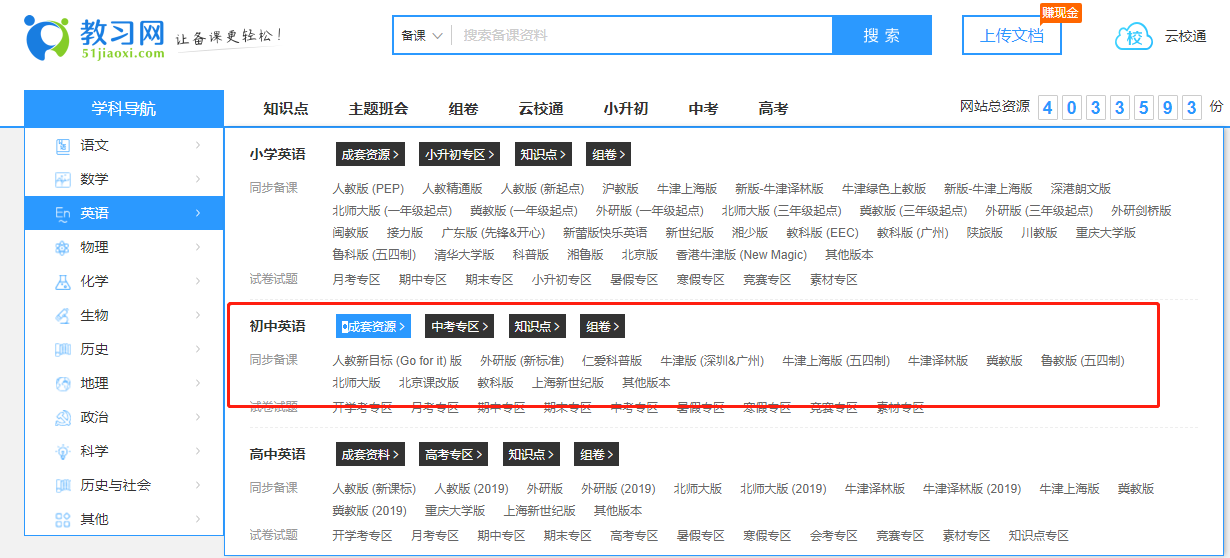Click the 政治 subject icon

coord(62,418)
